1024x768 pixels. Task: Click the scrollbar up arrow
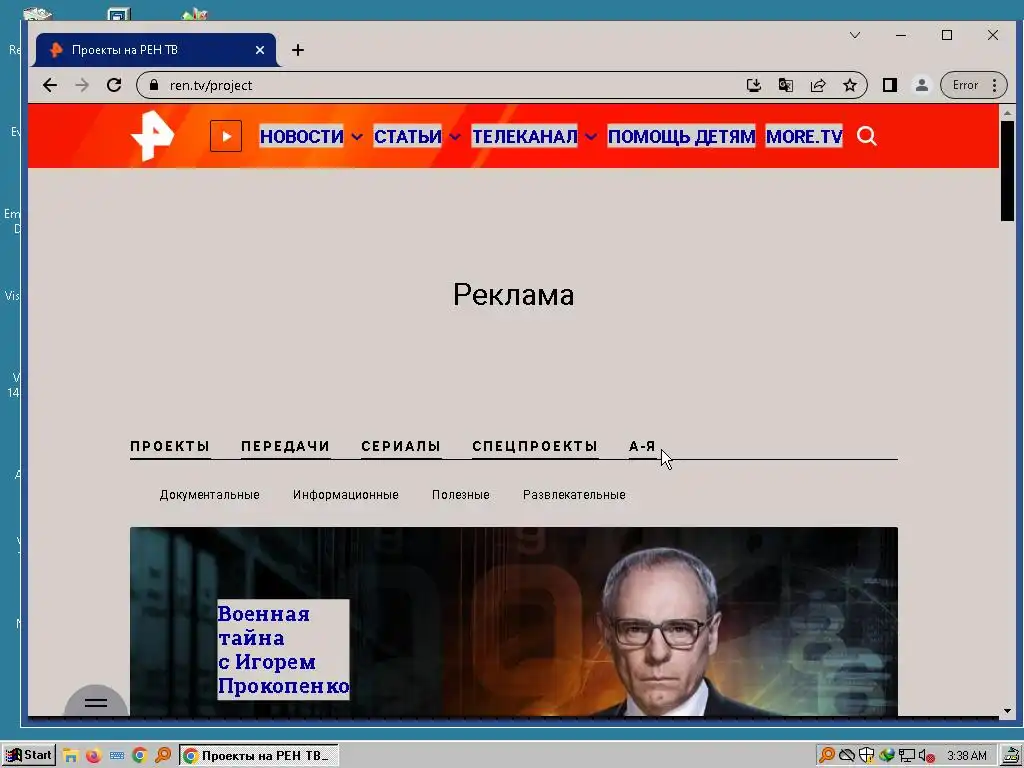click(x=1007, y=112)
